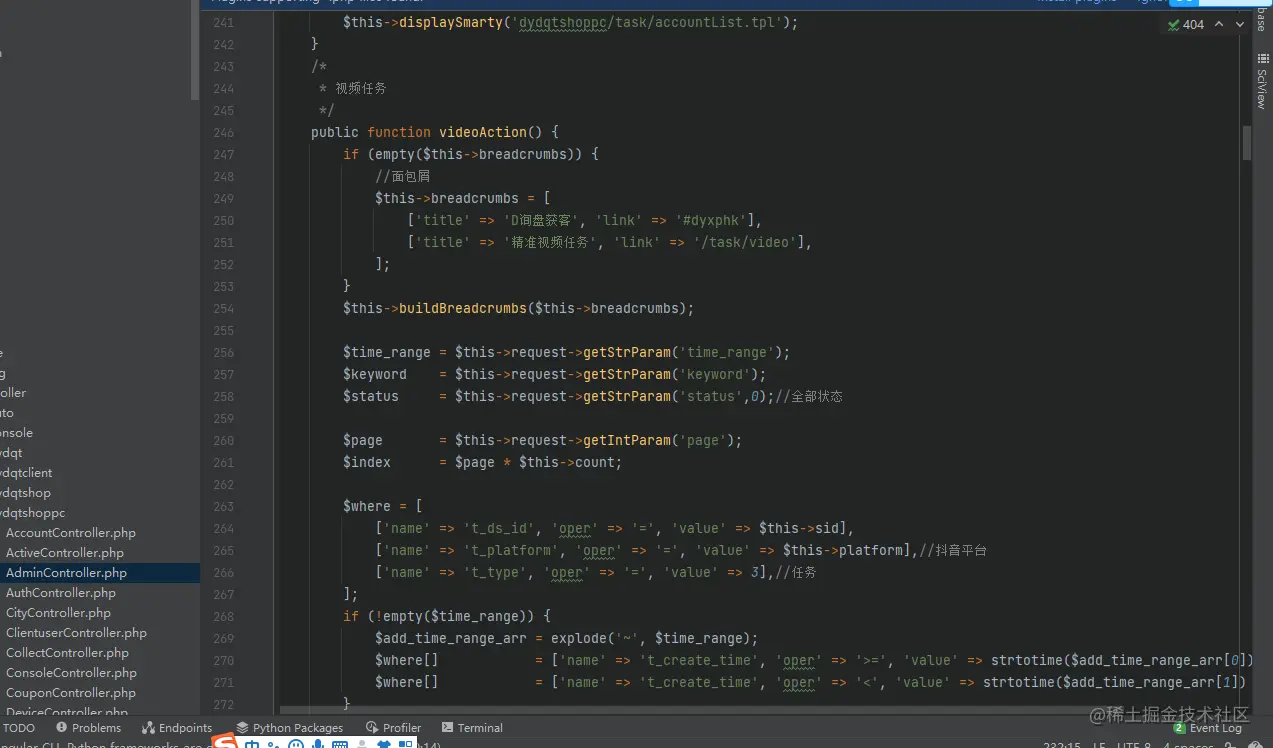
Task: Click the 't_ds_id' string on line 264
Action: coord(499,528)
